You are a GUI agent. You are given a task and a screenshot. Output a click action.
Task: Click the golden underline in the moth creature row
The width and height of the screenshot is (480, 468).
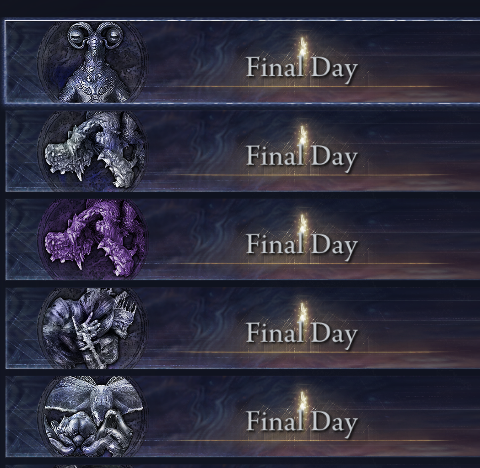coord(300,441)
